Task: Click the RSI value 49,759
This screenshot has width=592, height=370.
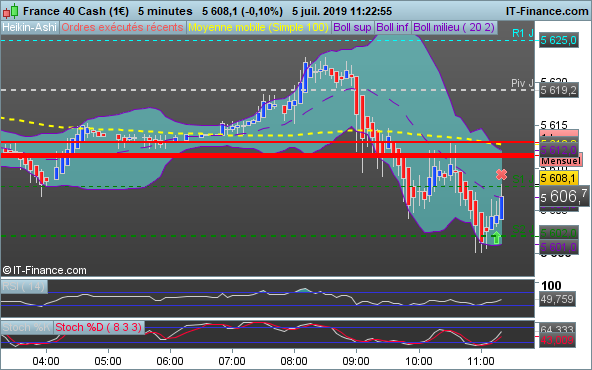Action: (557, 299)
